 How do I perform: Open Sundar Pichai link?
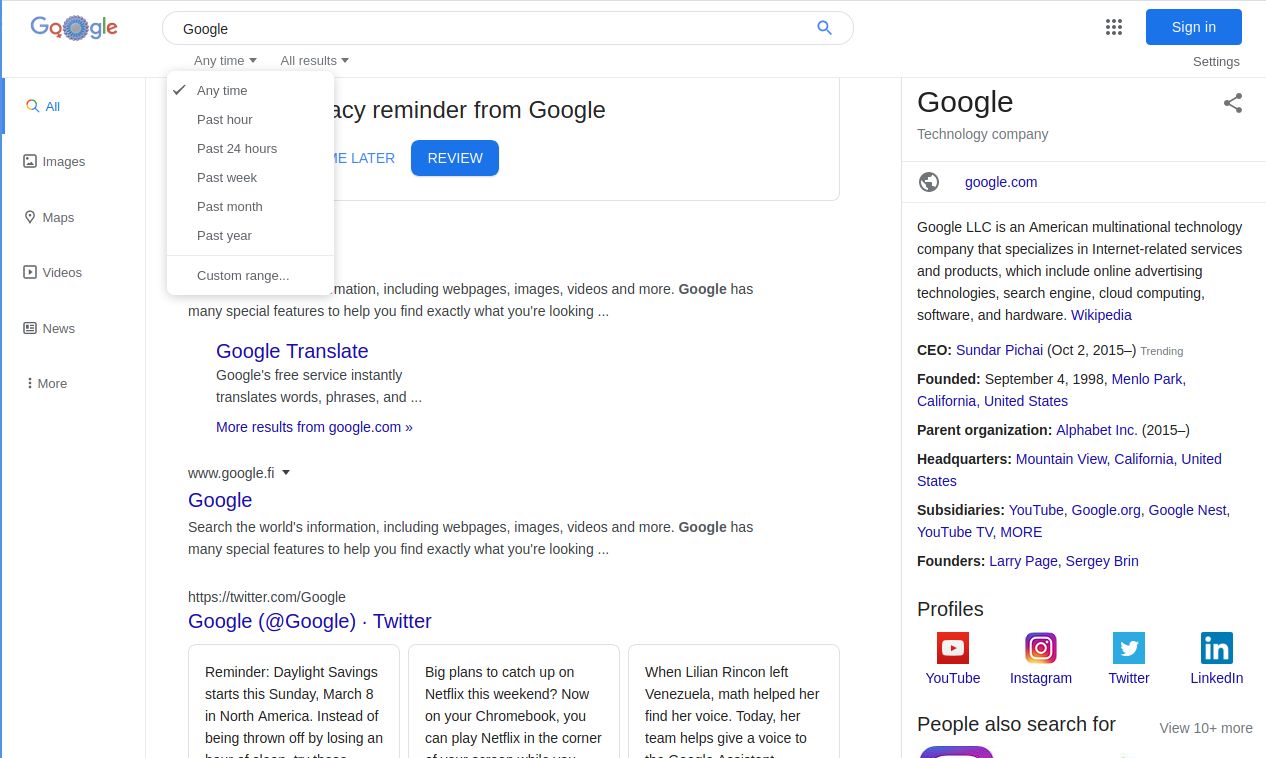(x=999, y=350)
